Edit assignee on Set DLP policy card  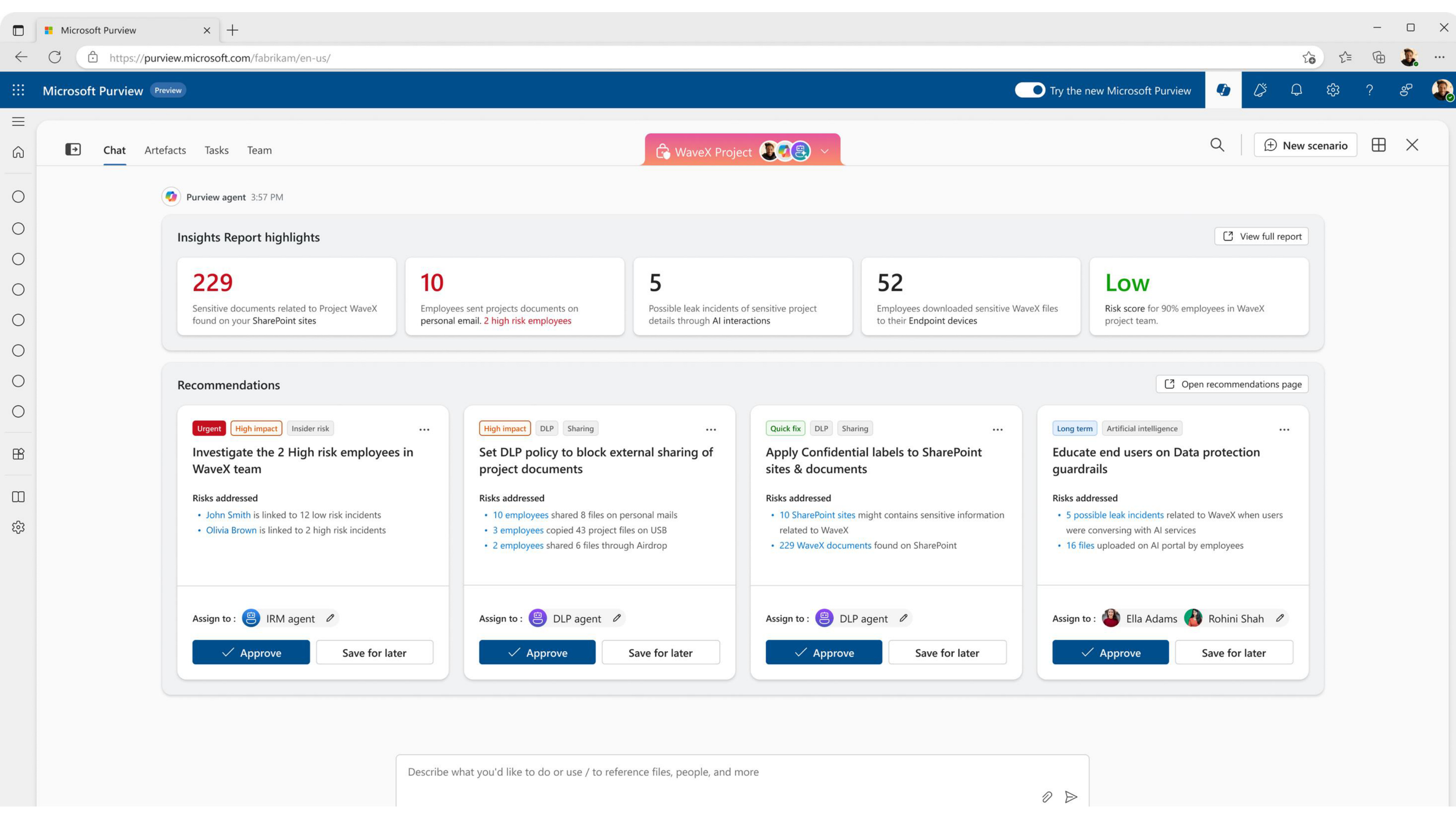(x=617, y=618)
